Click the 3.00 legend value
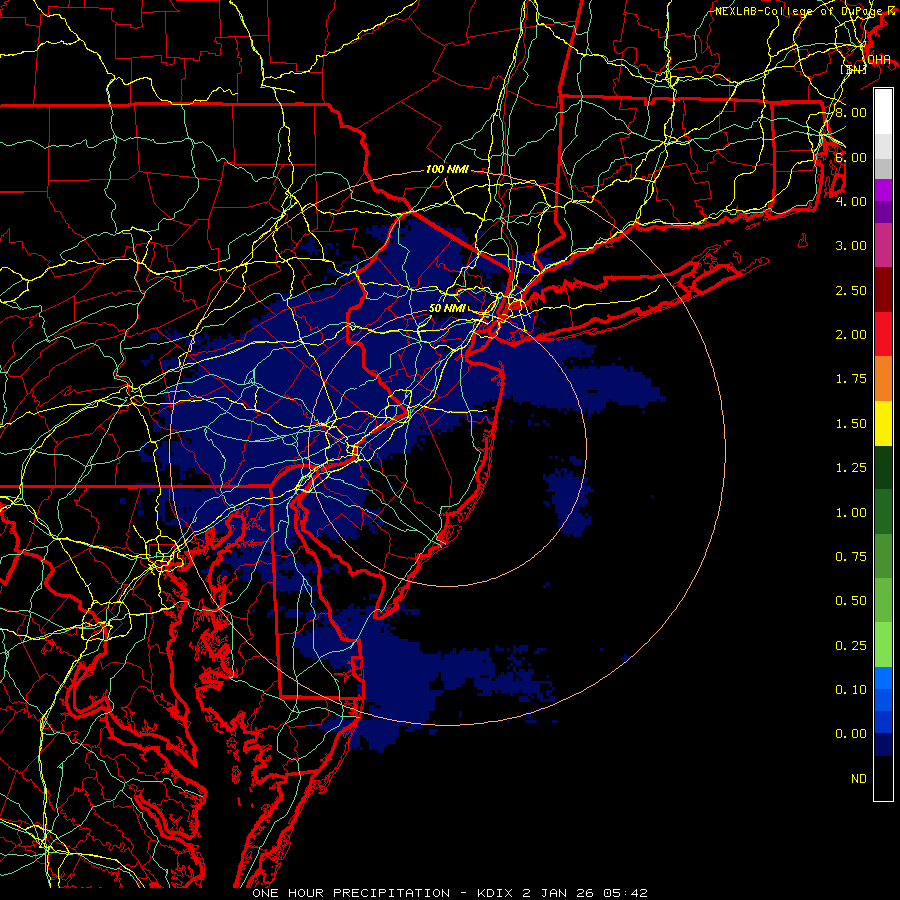 point(851,246)
